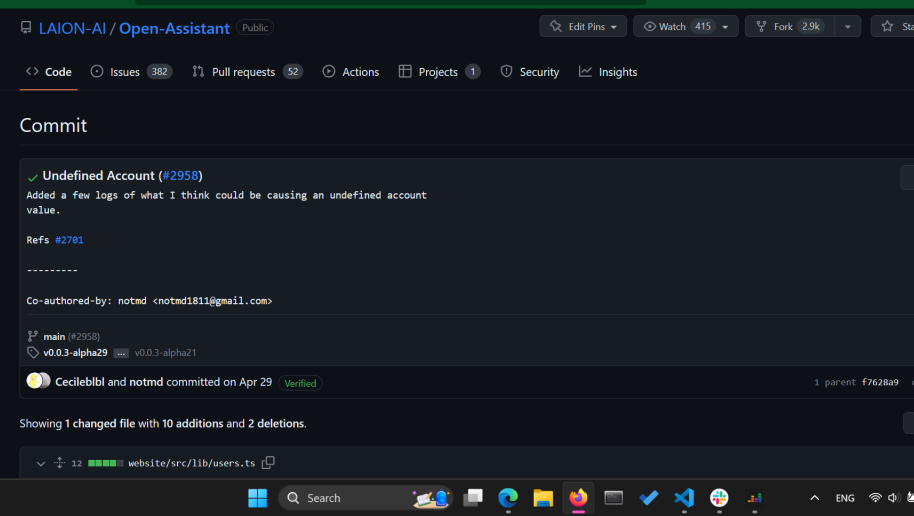The width and height of the screenshot is (914, 516).
Task: Switch to Firefox in the taskbar
Action: pyautogui.click(x=578, y=498)
